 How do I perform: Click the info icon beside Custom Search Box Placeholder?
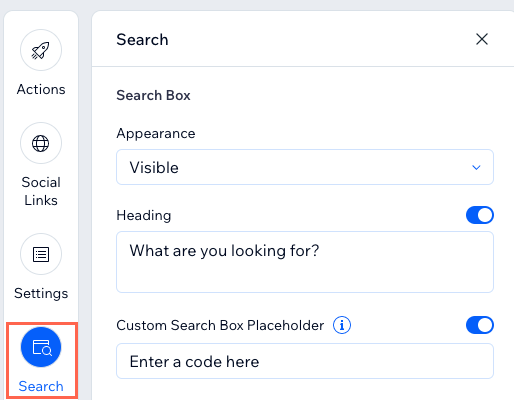pos(342,325)
